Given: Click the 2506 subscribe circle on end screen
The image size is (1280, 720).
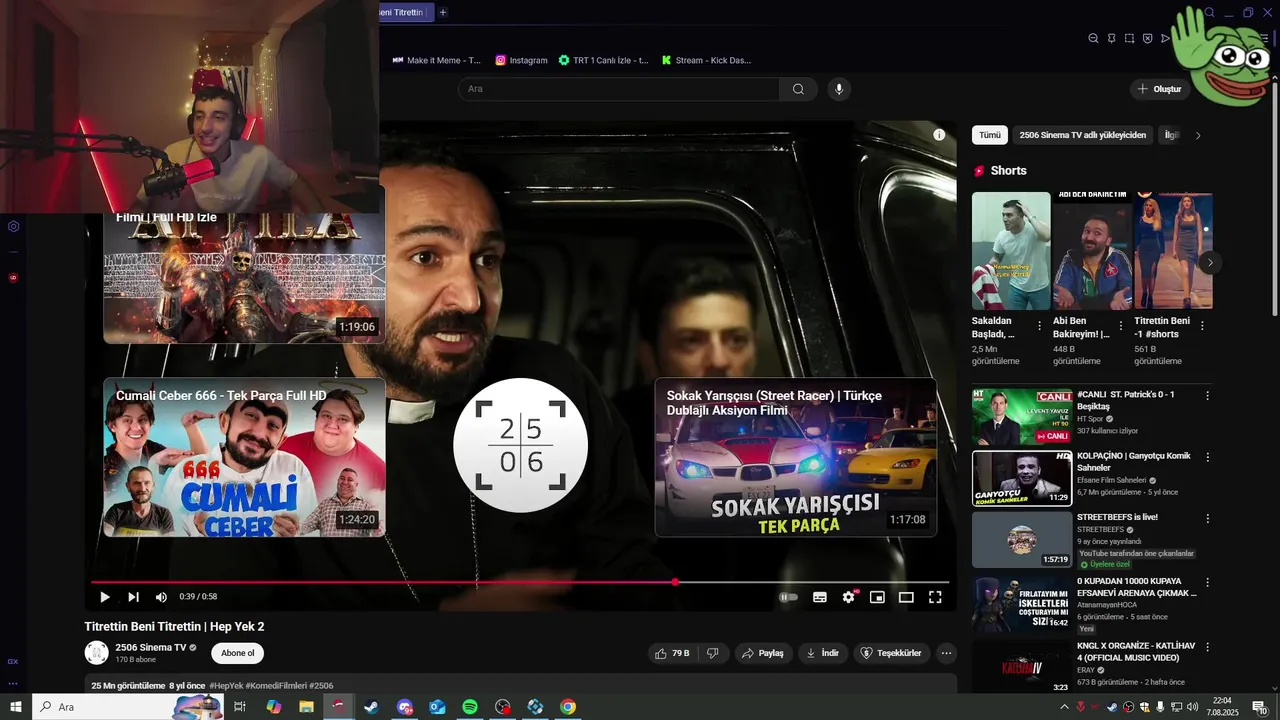Looking at the screenshot, I should [520, 445].
